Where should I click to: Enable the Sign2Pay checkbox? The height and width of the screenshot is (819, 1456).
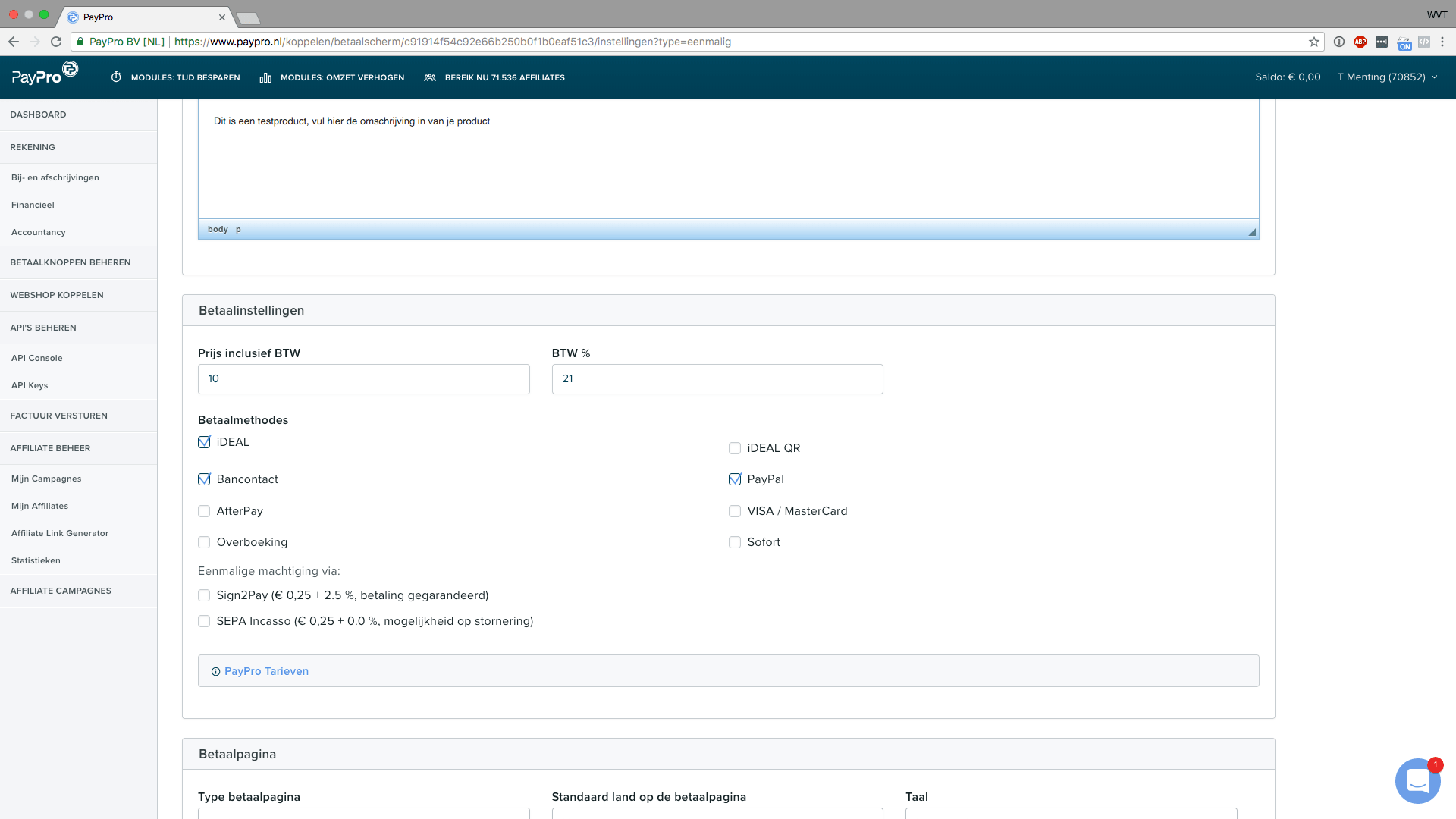pyautogui.click(x=204, y=595)
